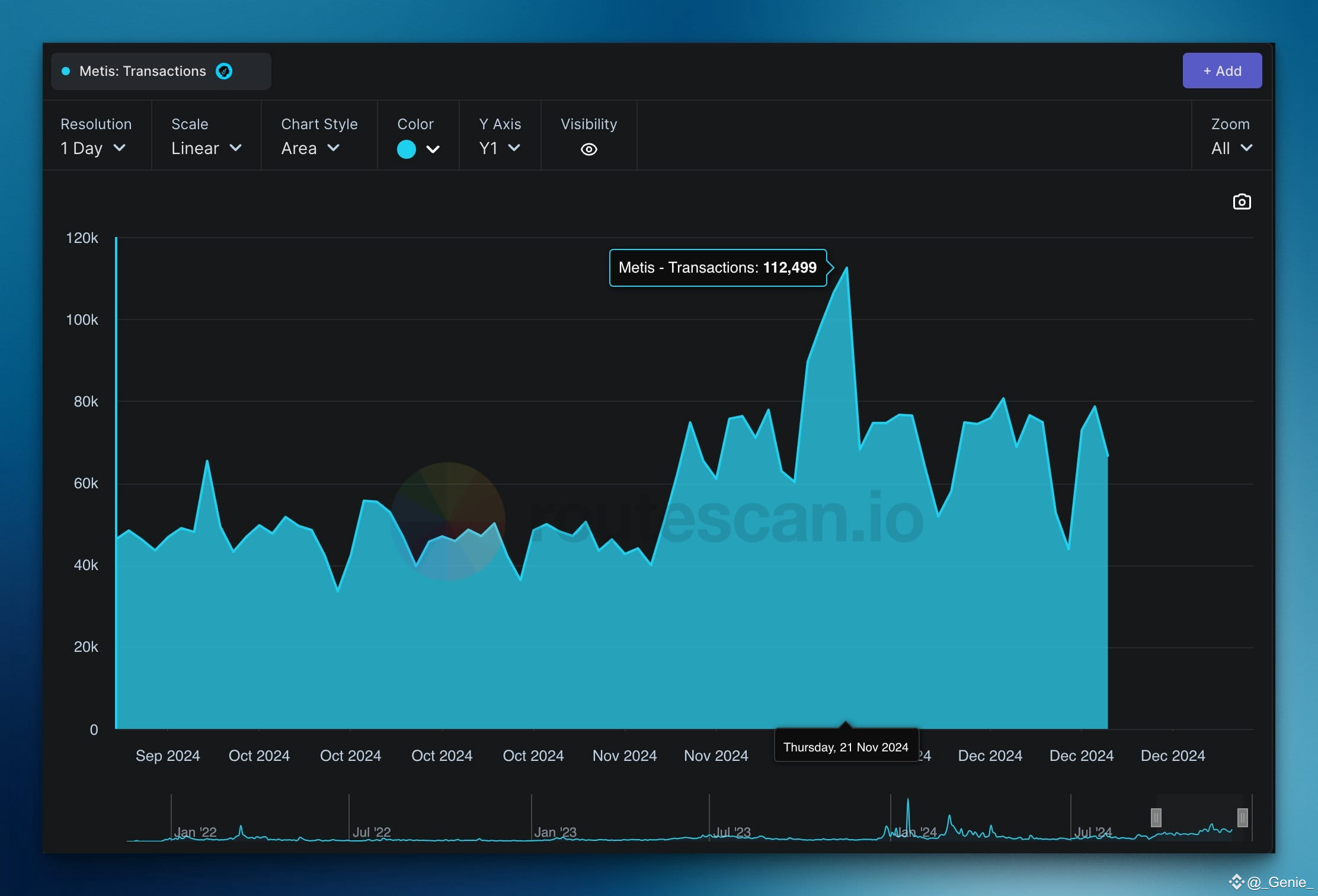Open the Chart Style dropdown showing Area
This screenshot has height=896, width=1318.
tap(309, 148)
